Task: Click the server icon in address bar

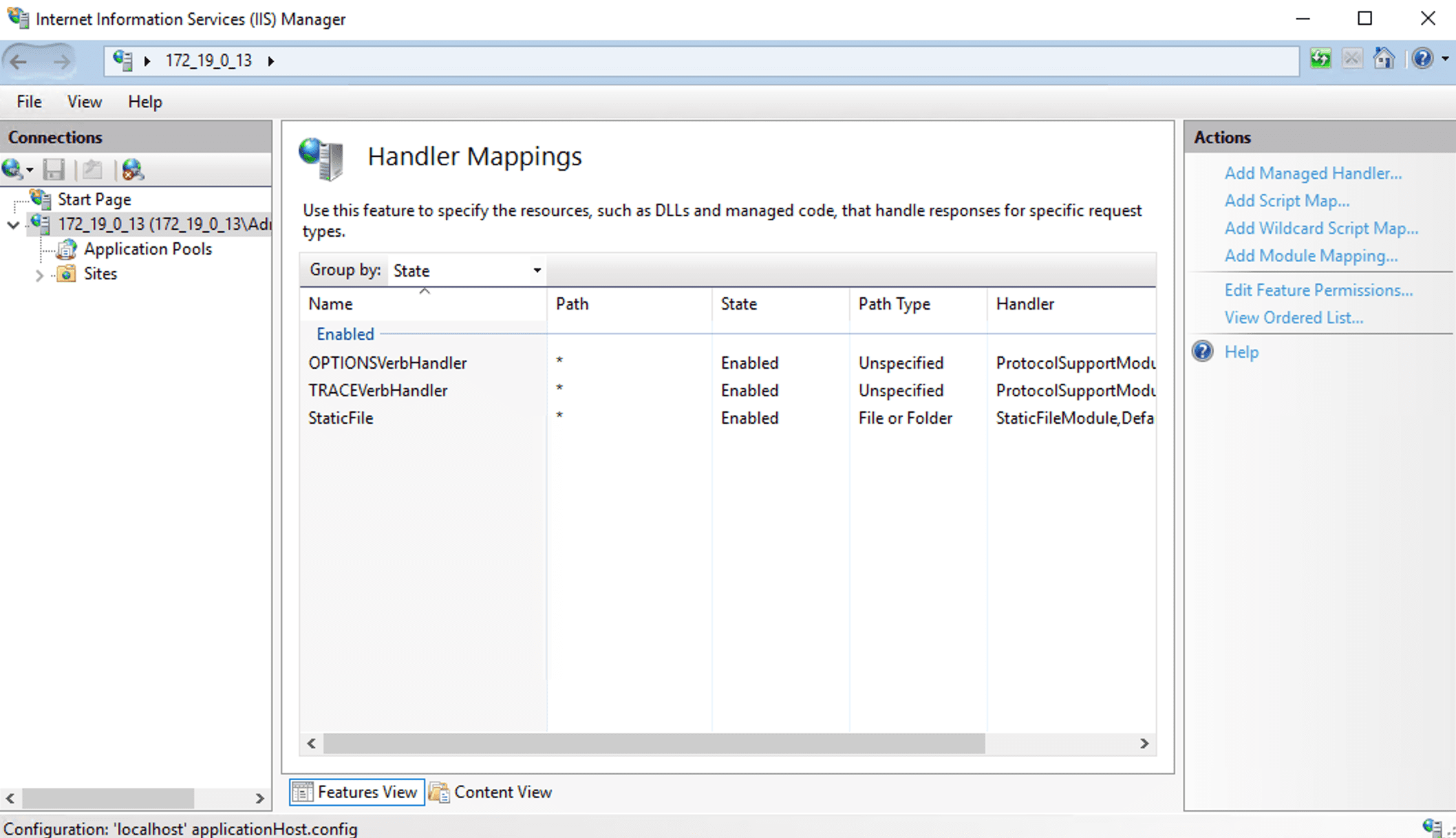Action: (123, 61)
